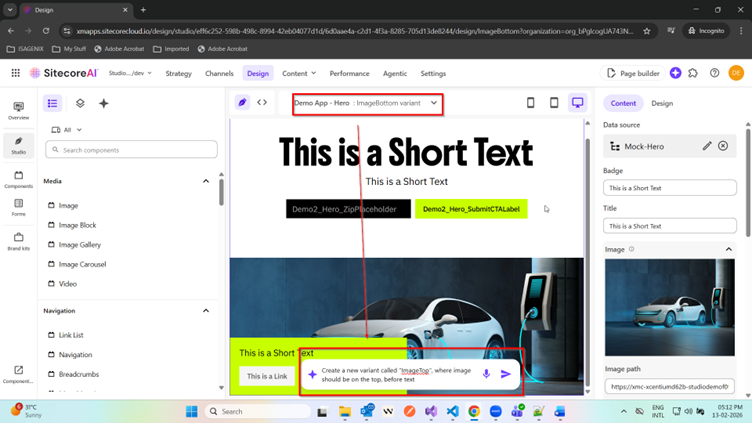The width and height of the screenshot is (752, 423).
Task: Open the AI sparkle tab icon
Action: [104, 103]
